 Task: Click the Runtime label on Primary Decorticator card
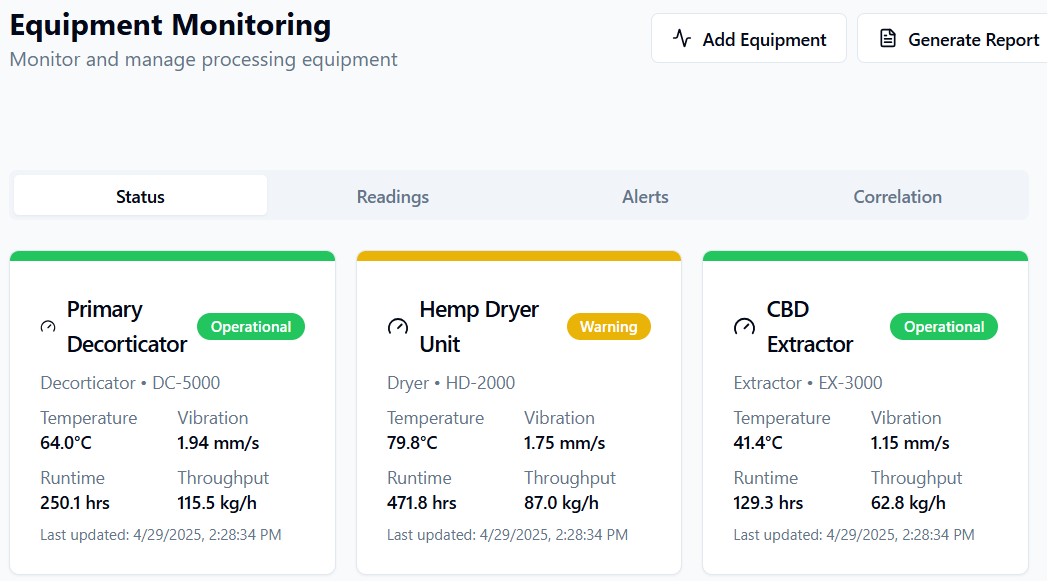pyautogui.click(x=72, y=478)
